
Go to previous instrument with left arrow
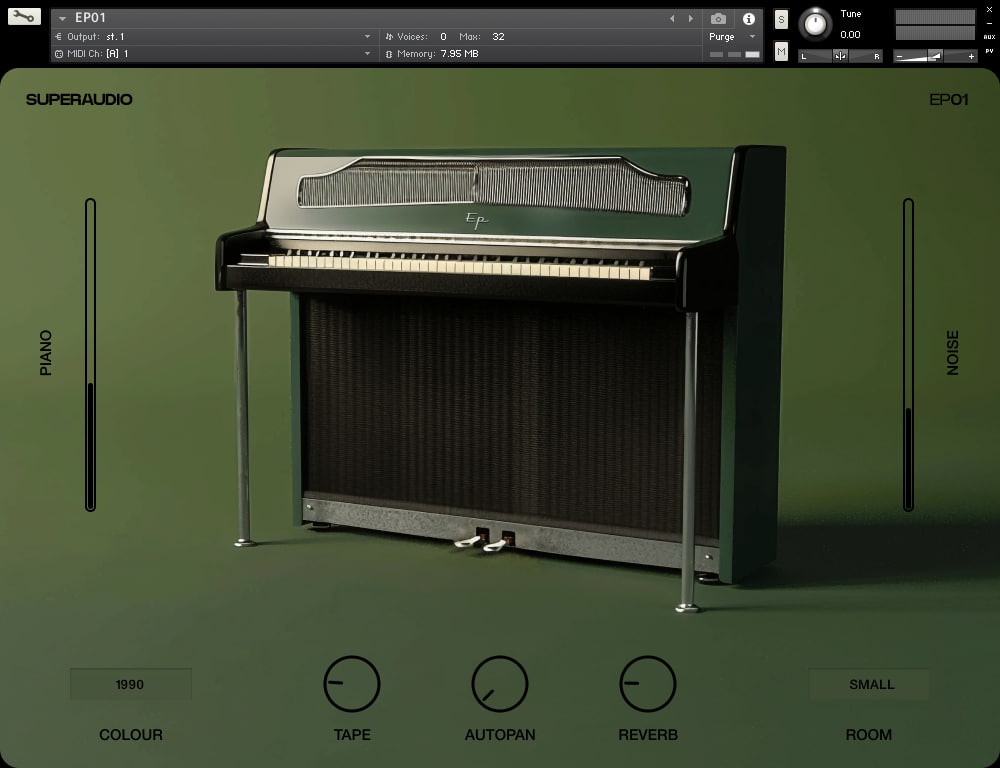tap(672, 18)
